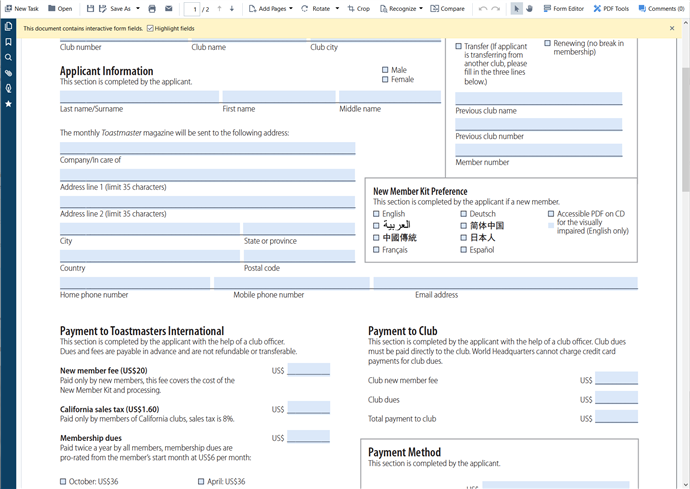Viewport: 690px width, 489px height.
Task: Click the Email address field
Action: (x=506, y=283)
